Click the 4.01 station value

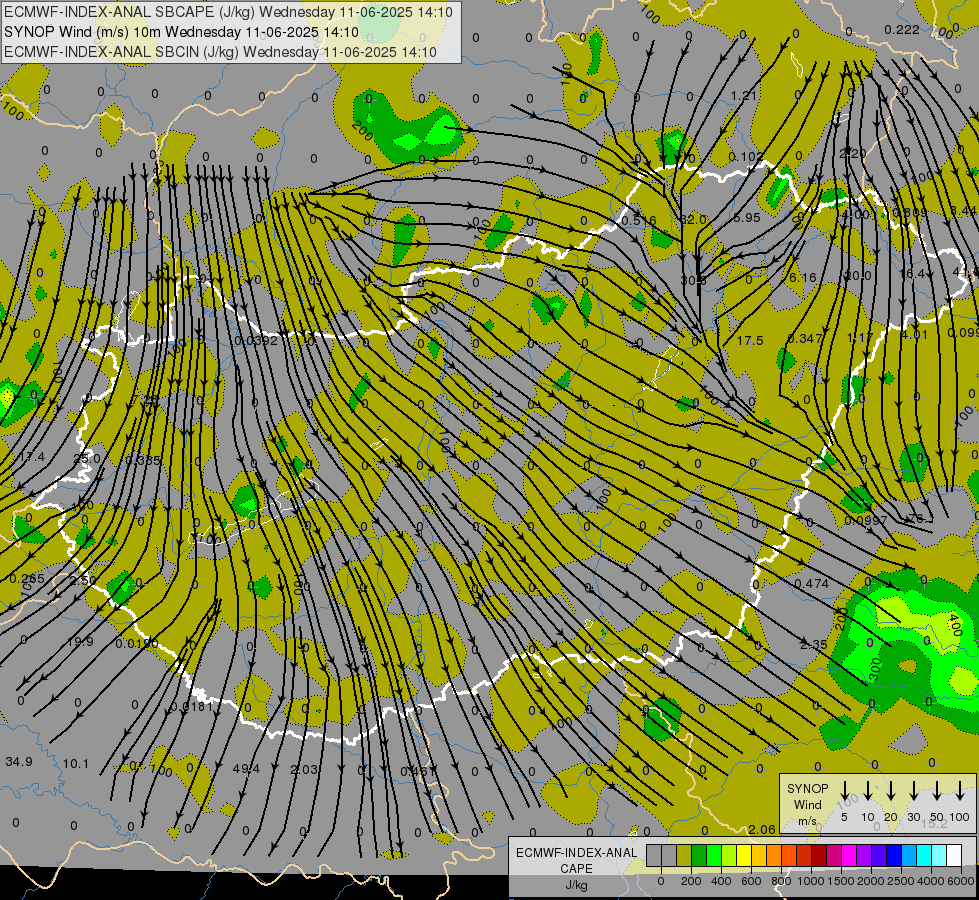point(915,334)
